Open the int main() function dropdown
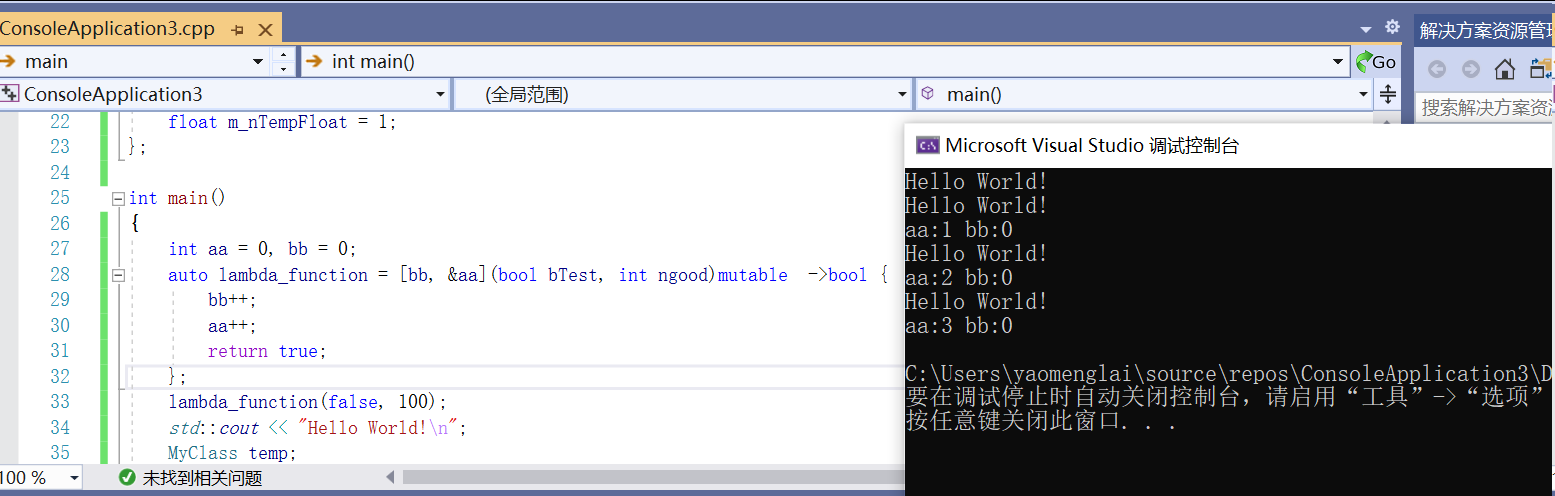1555x496 pixels. (x=1339, y=62)
